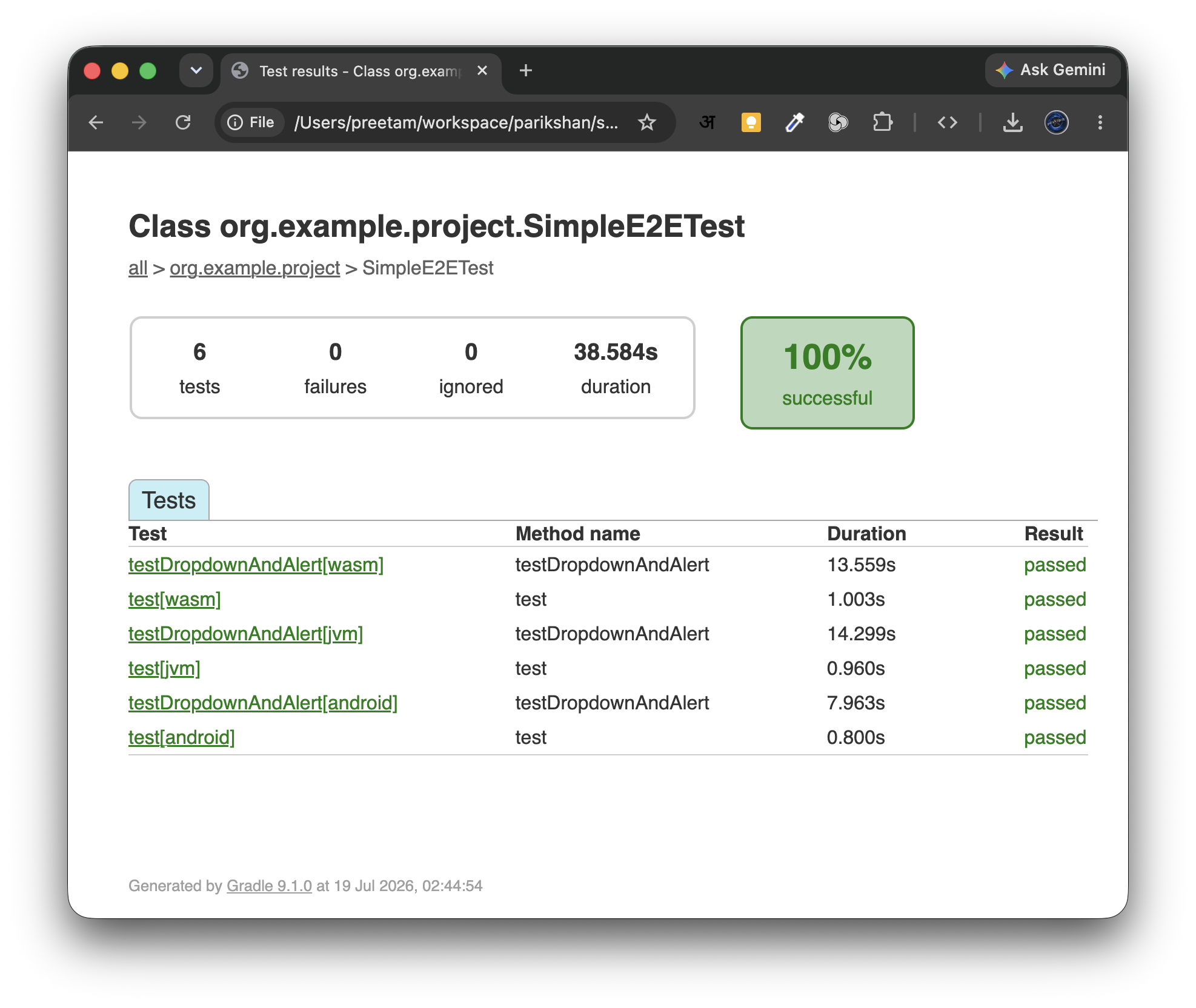1196x1008 pixels.
Task: Click the 0 ignored counter
Action: pos(471,368)
